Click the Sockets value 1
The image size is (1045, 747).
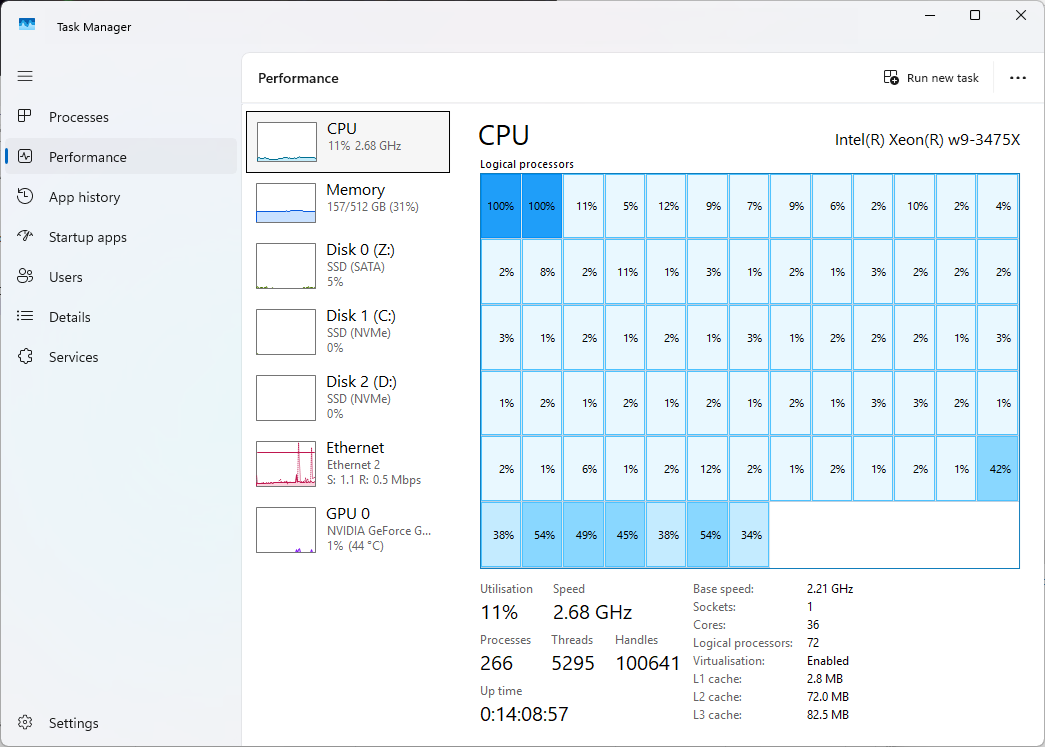pos(810,607)
